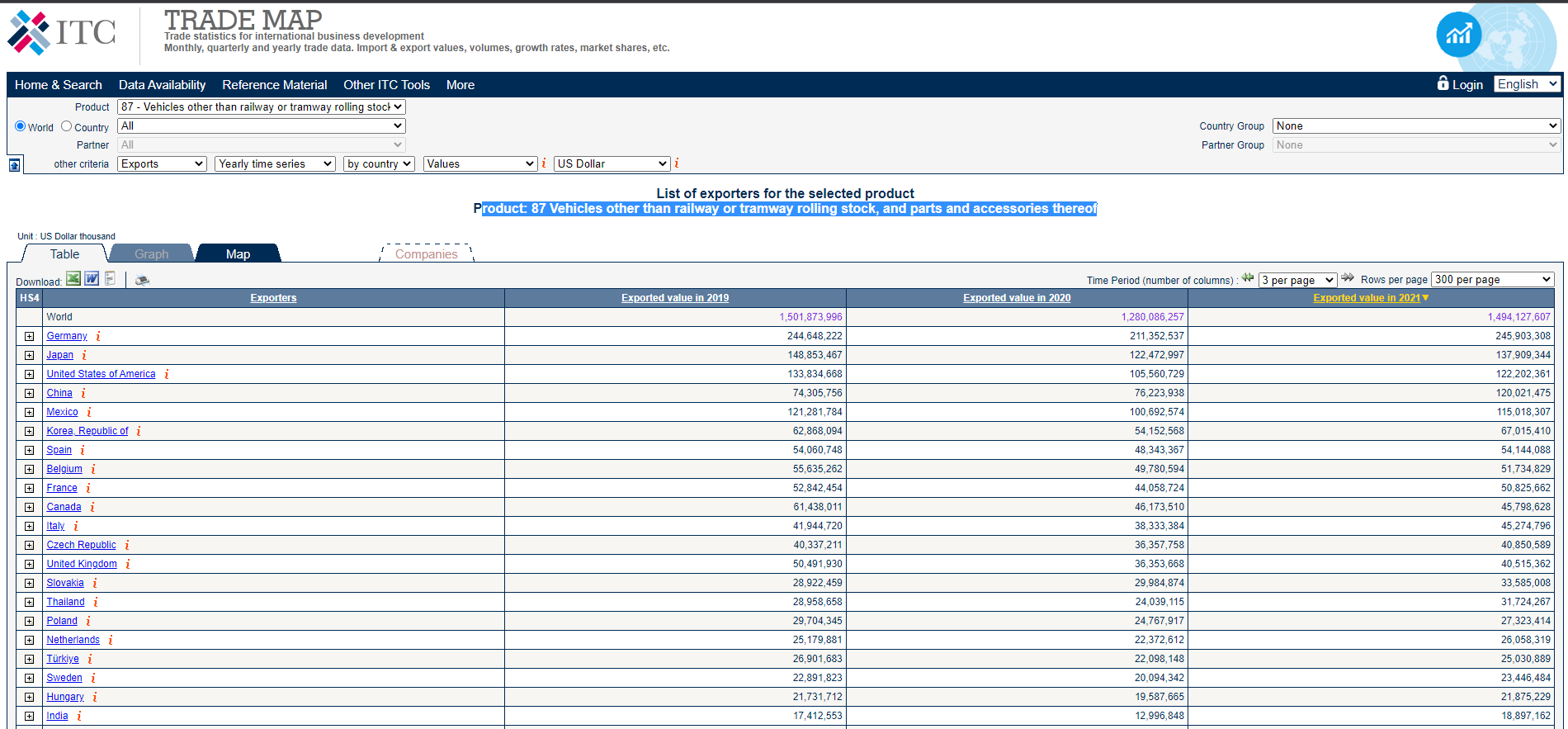This screenshot has height=729, width=1568.
Task: Open info icon for United States of America
Action: (167, 374)
